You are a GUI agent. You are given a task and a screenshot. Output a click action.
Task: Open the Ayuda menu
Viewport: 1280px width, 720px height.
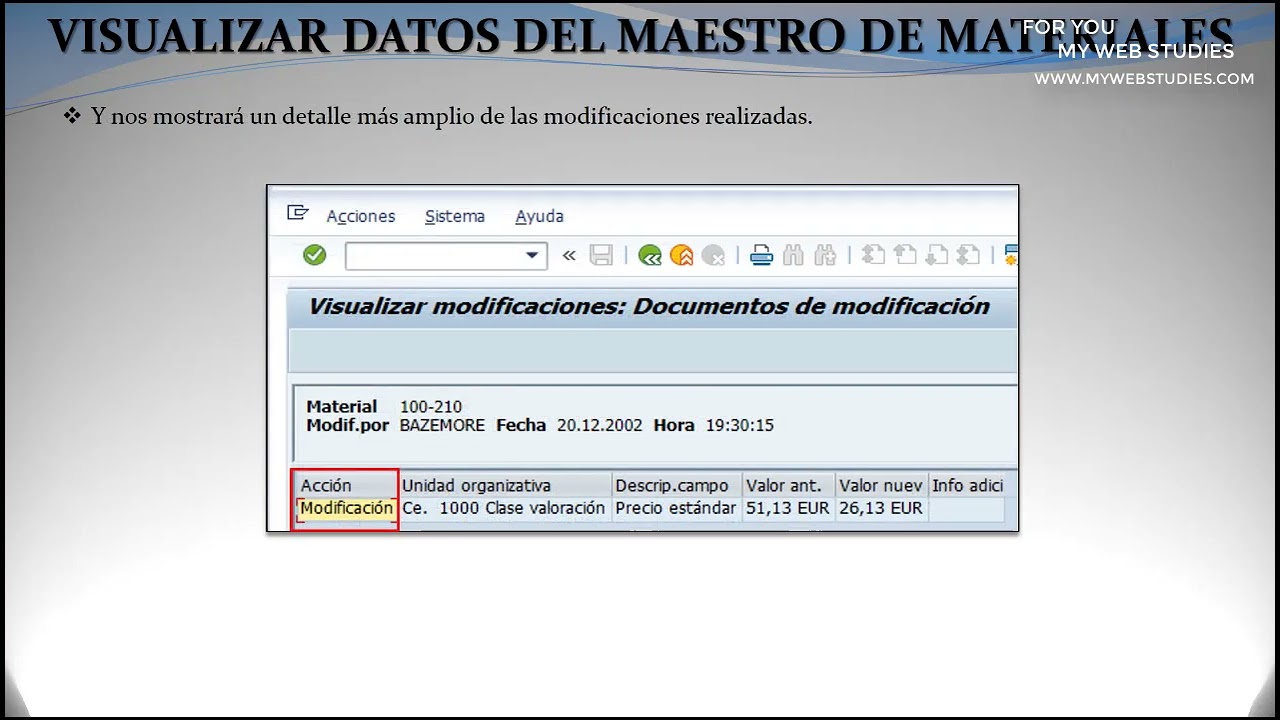540,216
